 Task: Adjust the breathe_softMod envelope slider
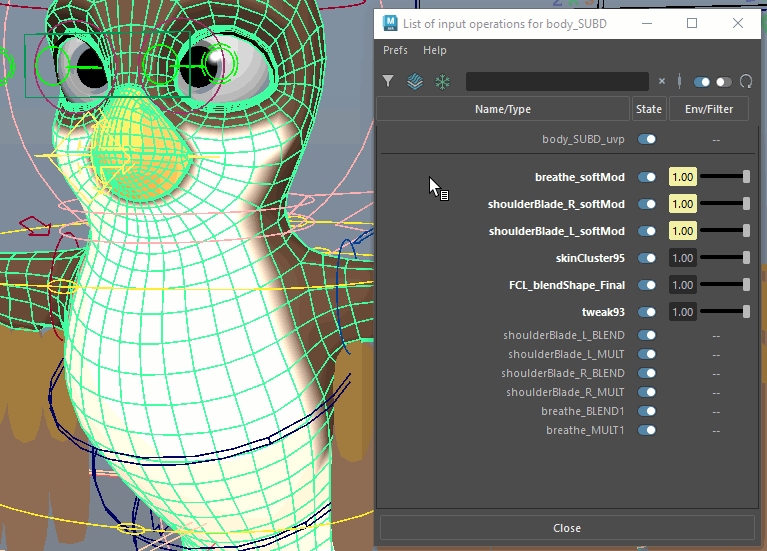click(725, 177)
